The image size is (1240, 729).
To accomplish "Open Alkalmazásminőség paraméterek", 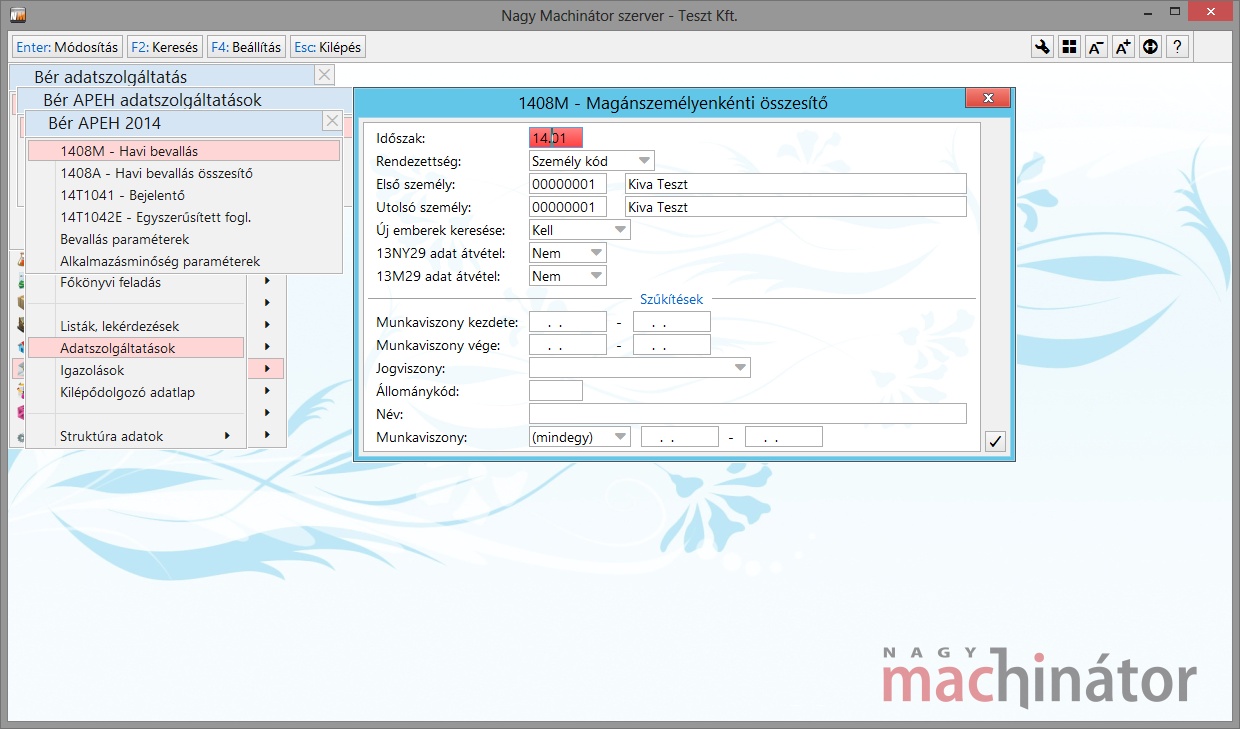I will (x=184, y=261).
